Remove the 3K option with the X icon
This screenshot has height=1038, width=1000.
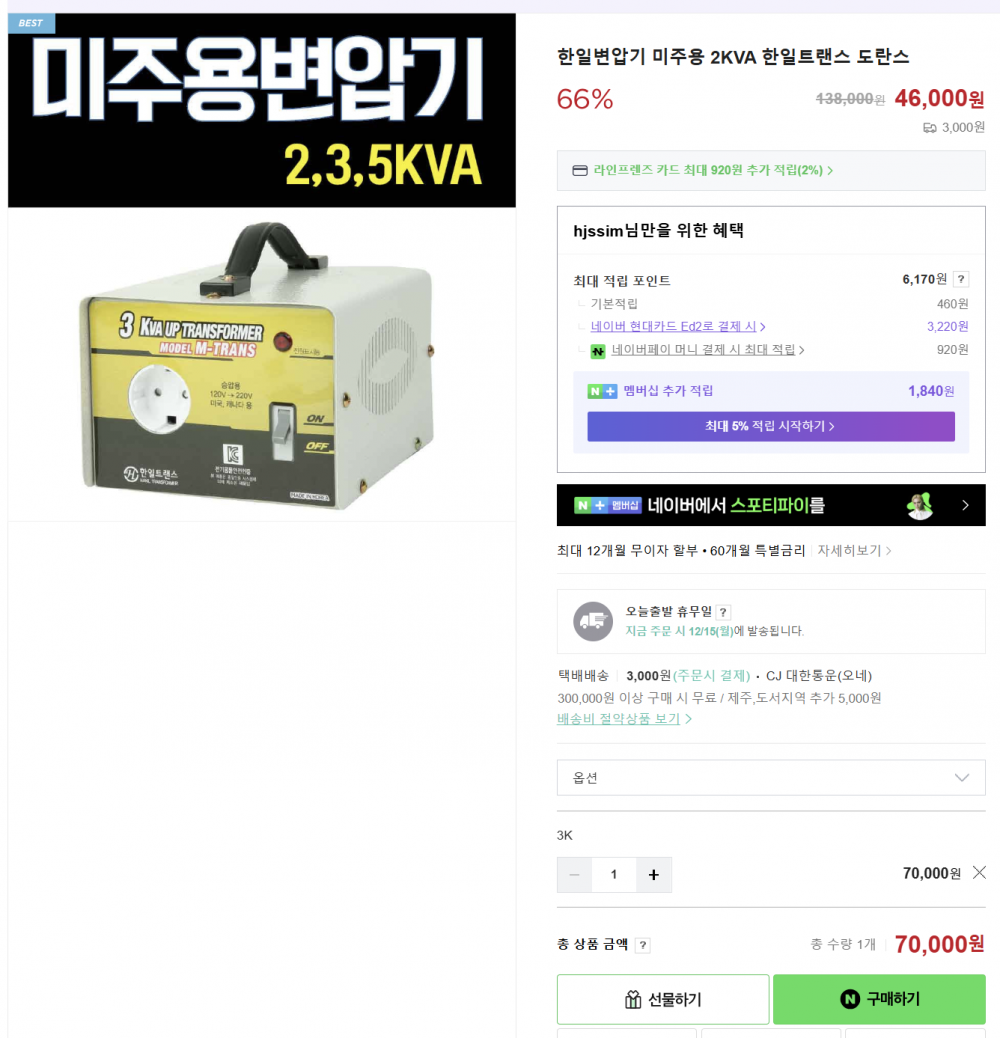coord(979,873)
